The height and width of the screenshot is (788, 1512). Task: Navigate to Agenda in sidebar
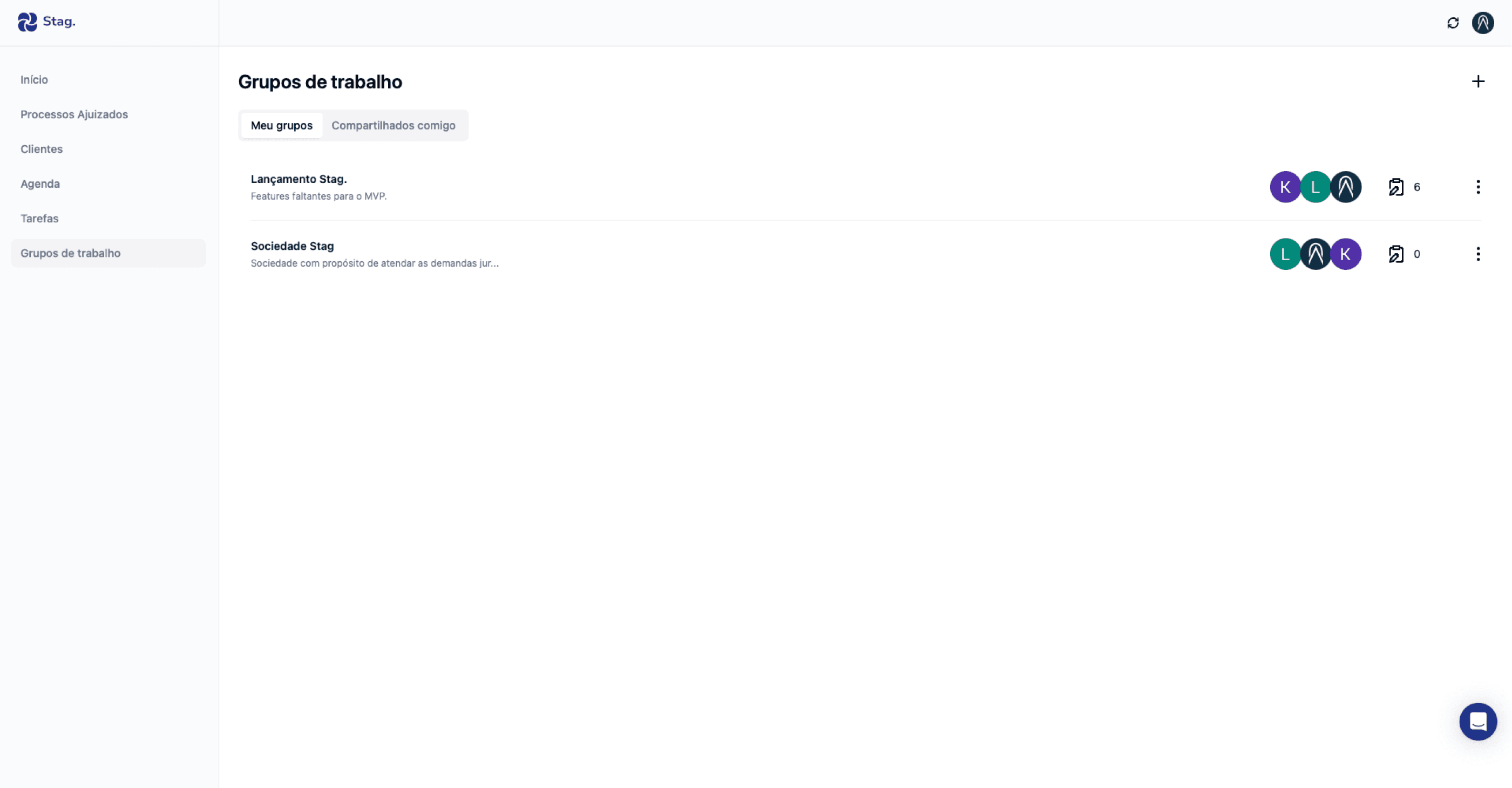tap(40, 184)
